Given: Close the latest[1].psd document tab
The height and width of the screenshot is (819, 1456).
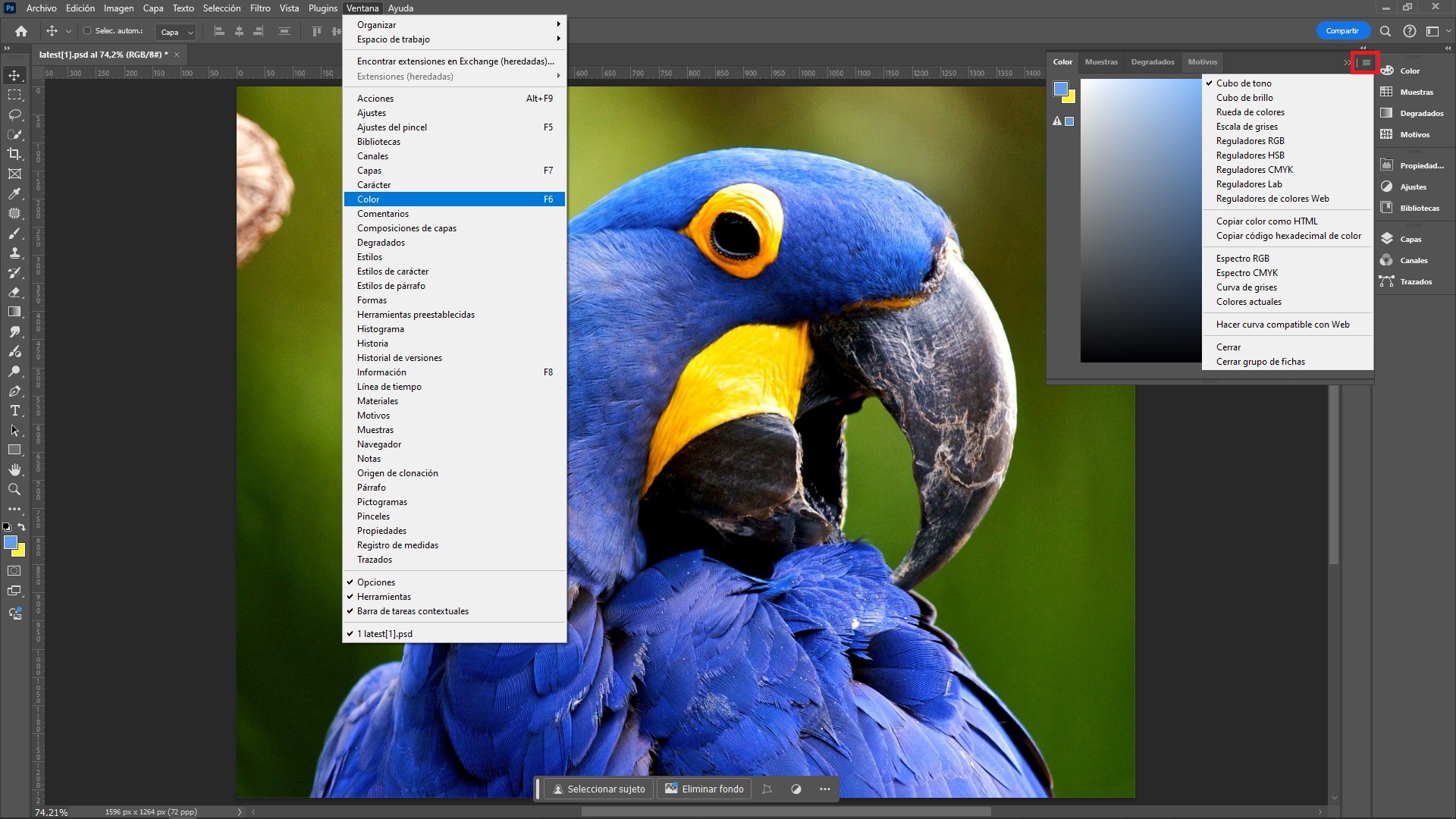Looking at the screenshot, I should [177, 55].
